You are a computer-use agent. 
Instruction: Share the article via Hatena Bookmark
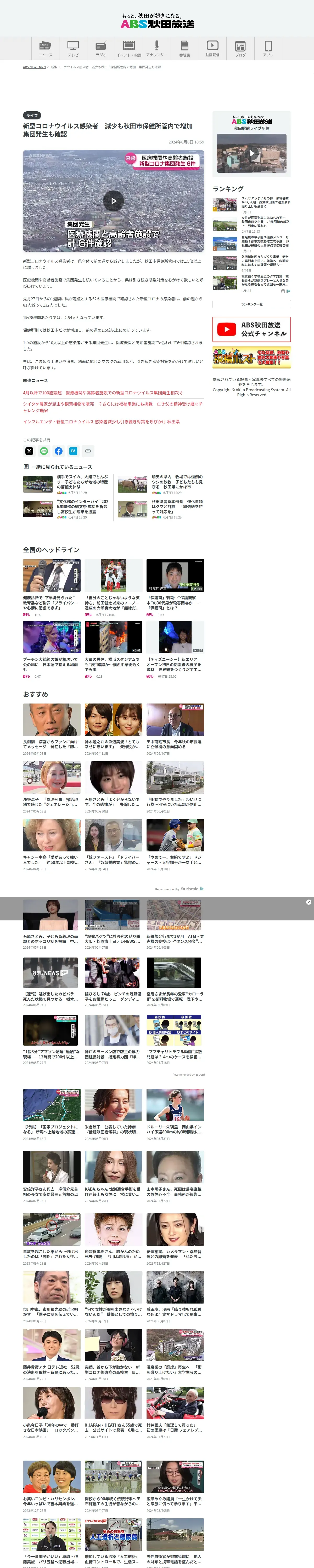pyautogui.click(x=73, y=451)
